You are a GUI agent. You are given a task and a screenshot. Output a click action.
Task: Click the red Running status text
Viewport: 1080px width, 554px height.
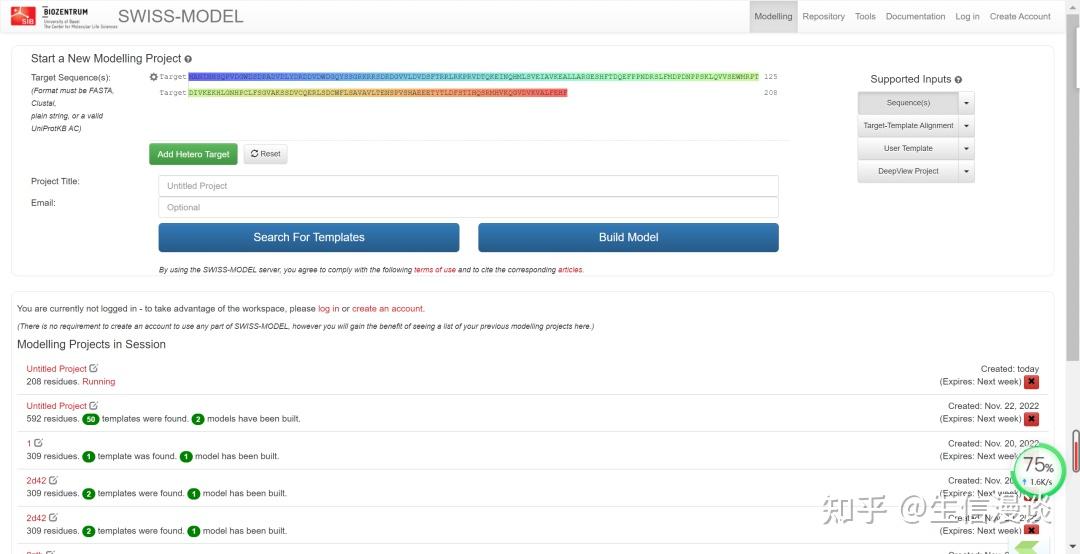click(98, 382)
